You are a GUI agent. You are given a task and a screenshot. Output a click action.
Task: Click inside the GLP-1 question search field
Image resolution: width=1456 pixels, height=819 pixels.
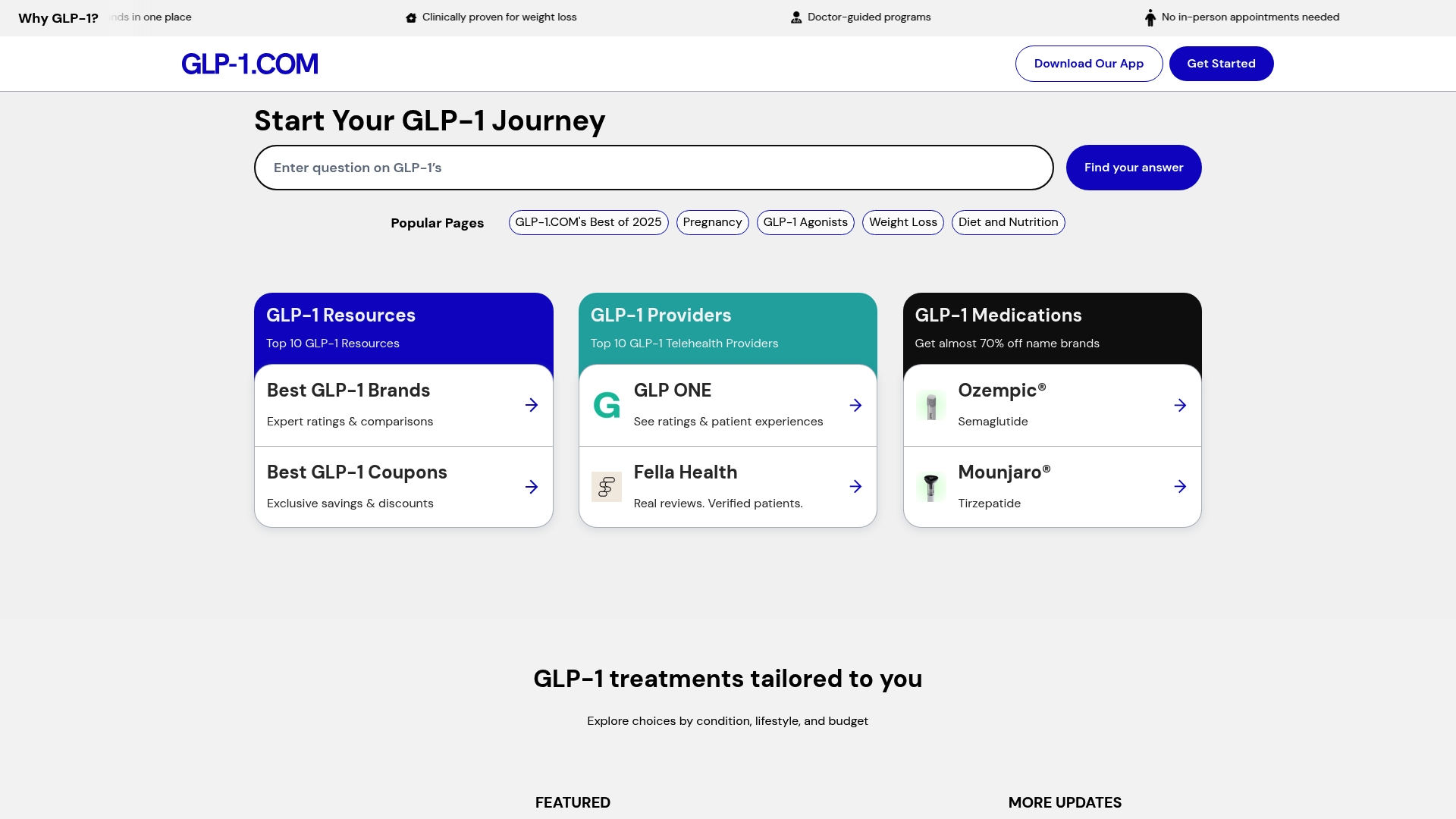[652, 167]
